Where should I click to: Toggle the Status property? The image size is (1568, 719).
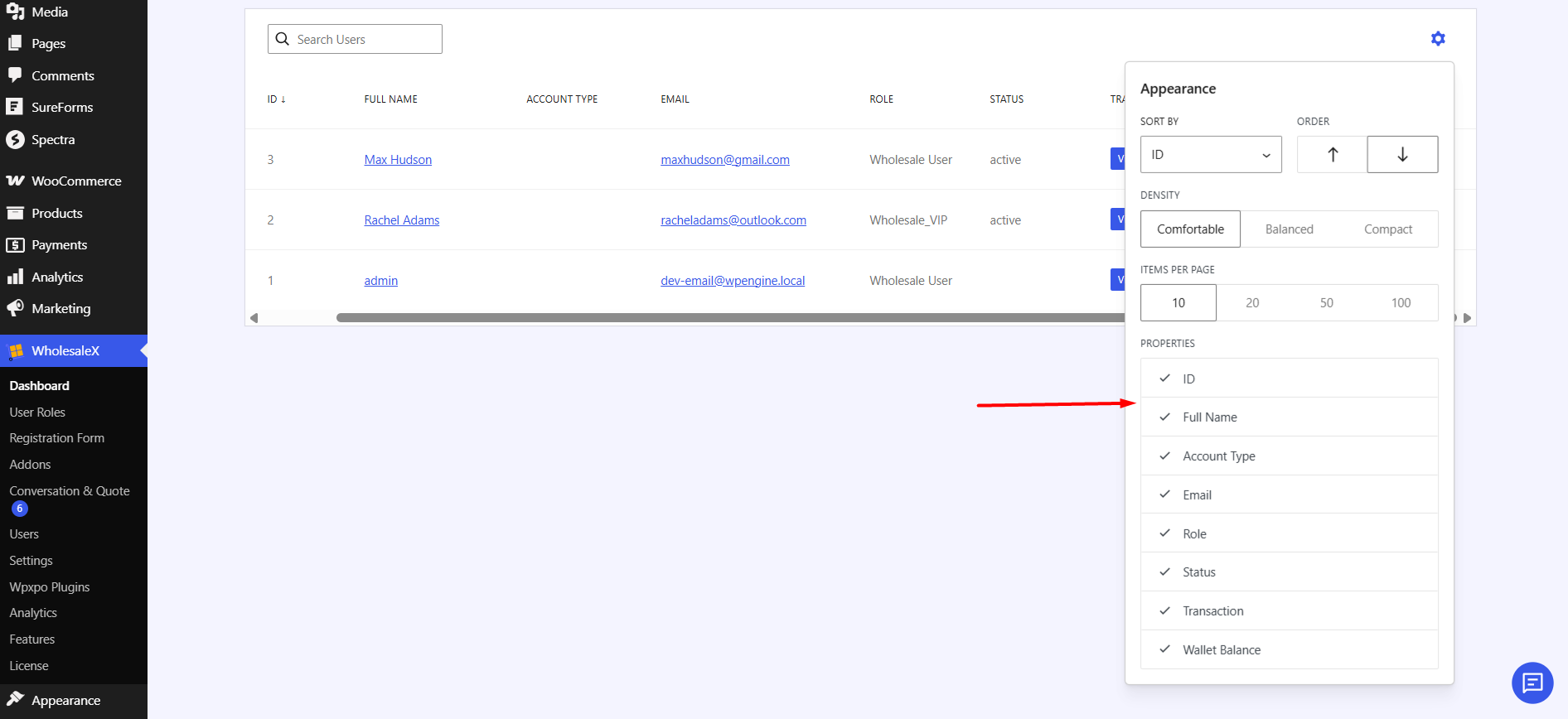(x=1290, y=572)
